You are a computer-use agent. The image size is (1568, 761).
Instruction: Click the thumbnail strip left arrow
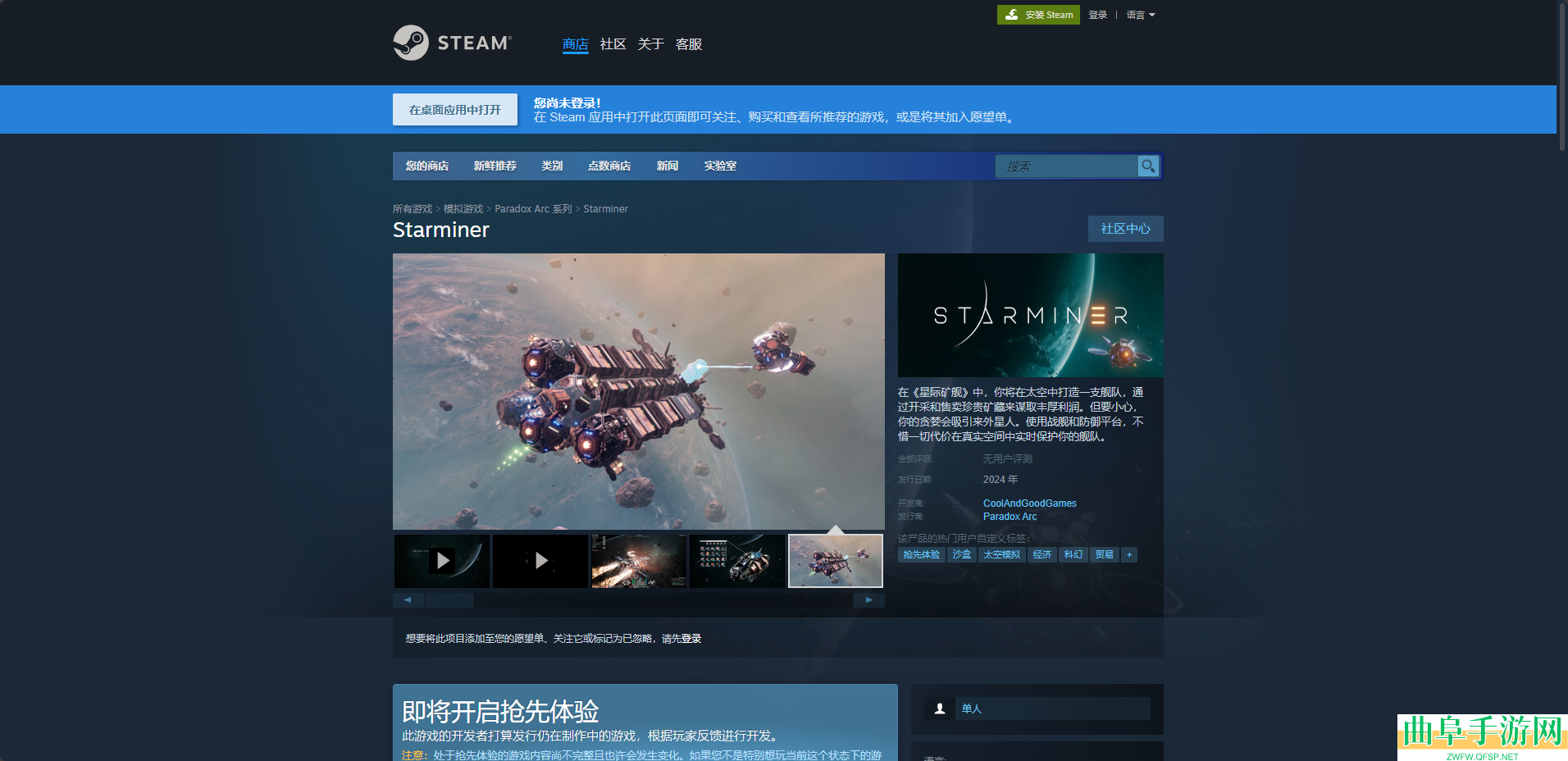pos(408,600)
